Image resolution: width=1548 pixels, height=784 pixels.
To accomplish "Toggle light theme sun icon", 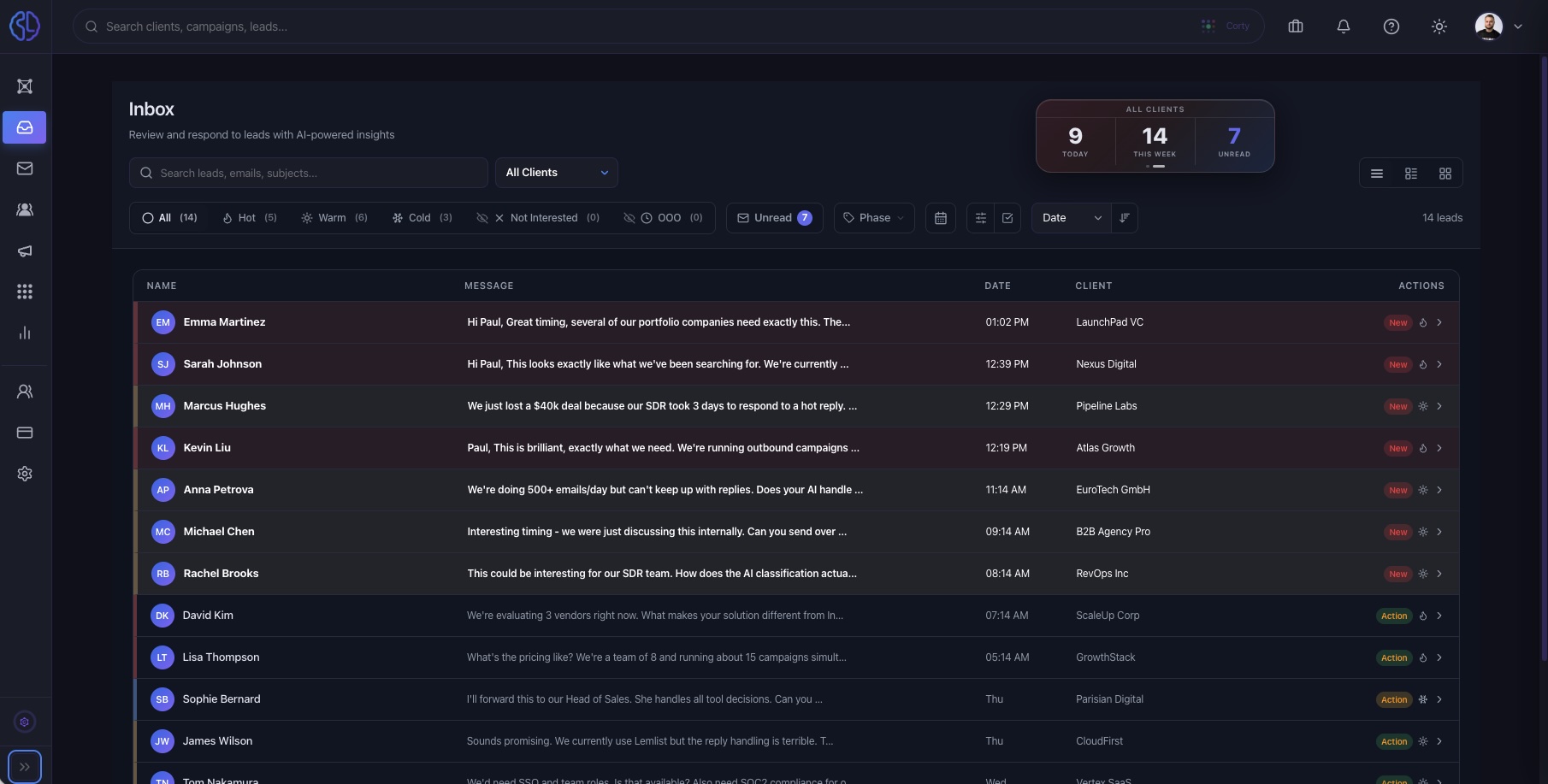I will [1439, 27].
